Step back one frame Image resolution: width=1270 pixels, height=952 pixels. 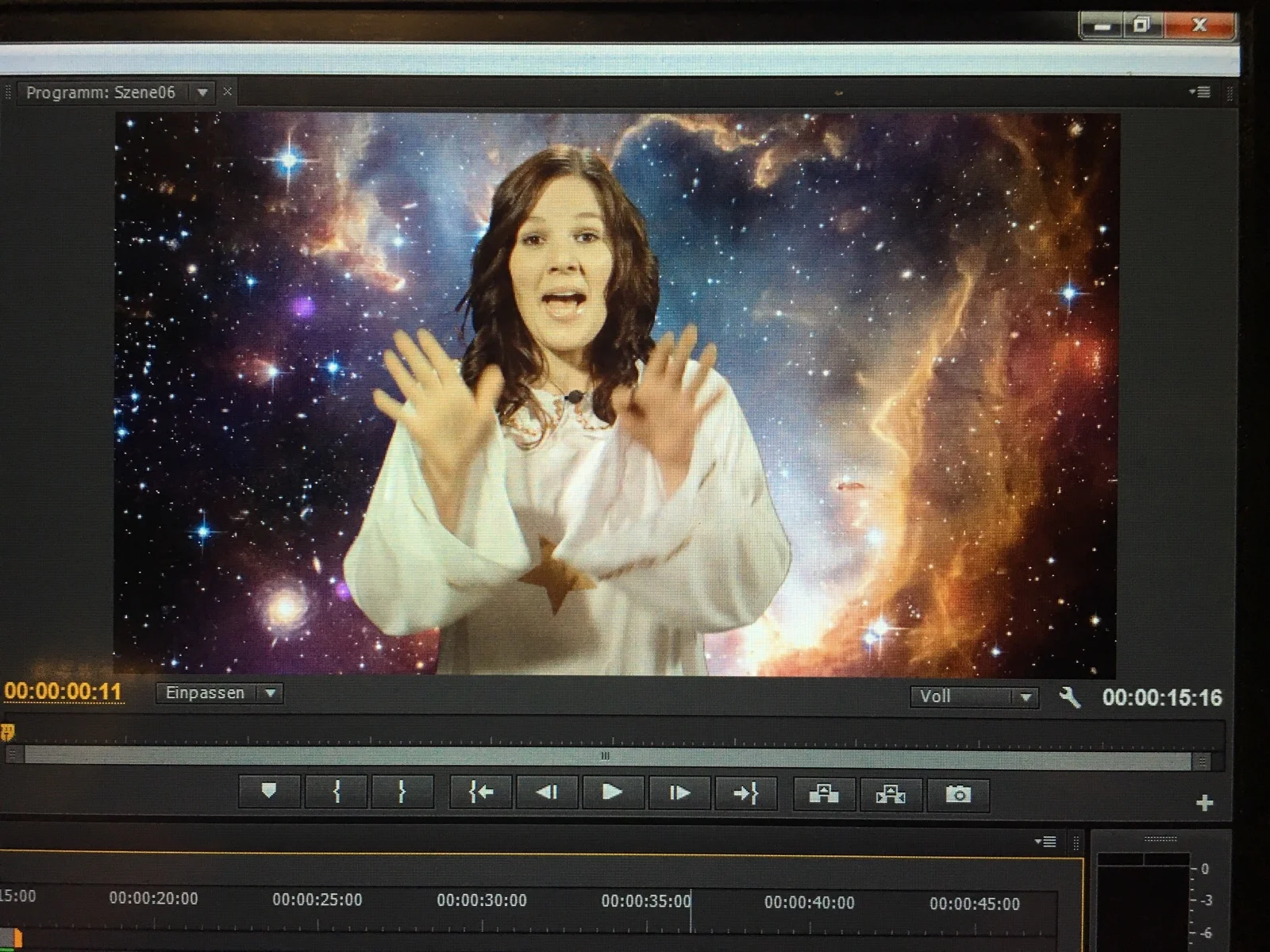[x=546, y=793]
